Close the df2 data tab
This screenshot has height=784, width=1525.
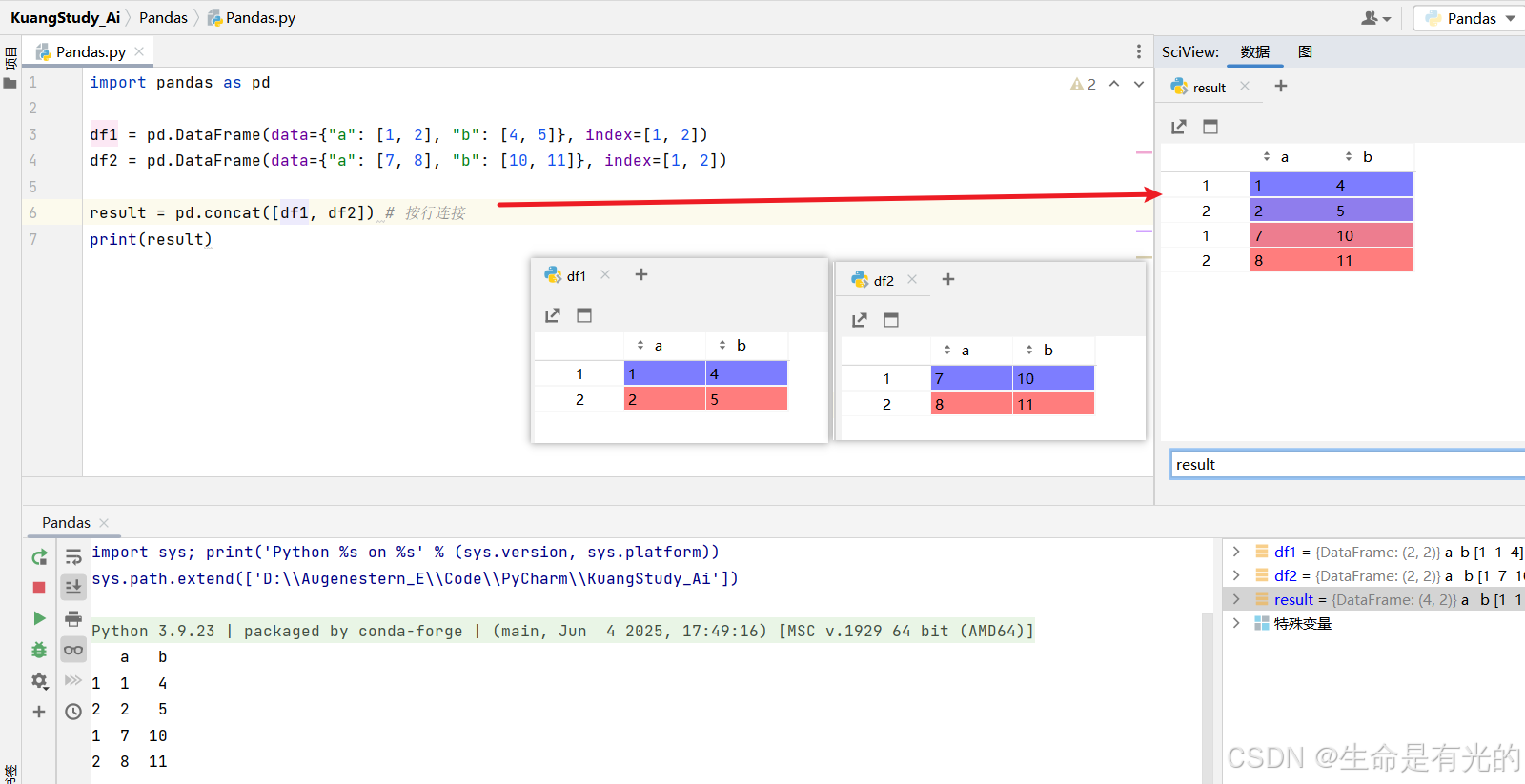coord(912,279)
